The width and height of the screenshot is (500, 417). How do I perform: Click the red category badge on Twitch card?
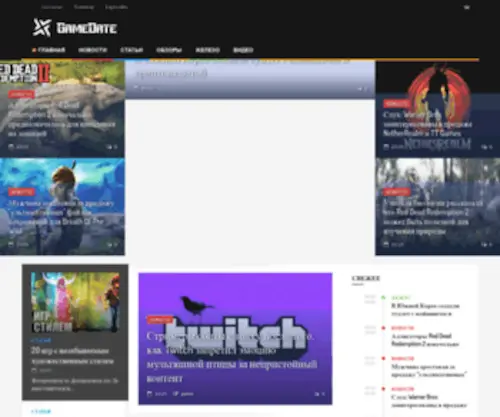(160, 320)
